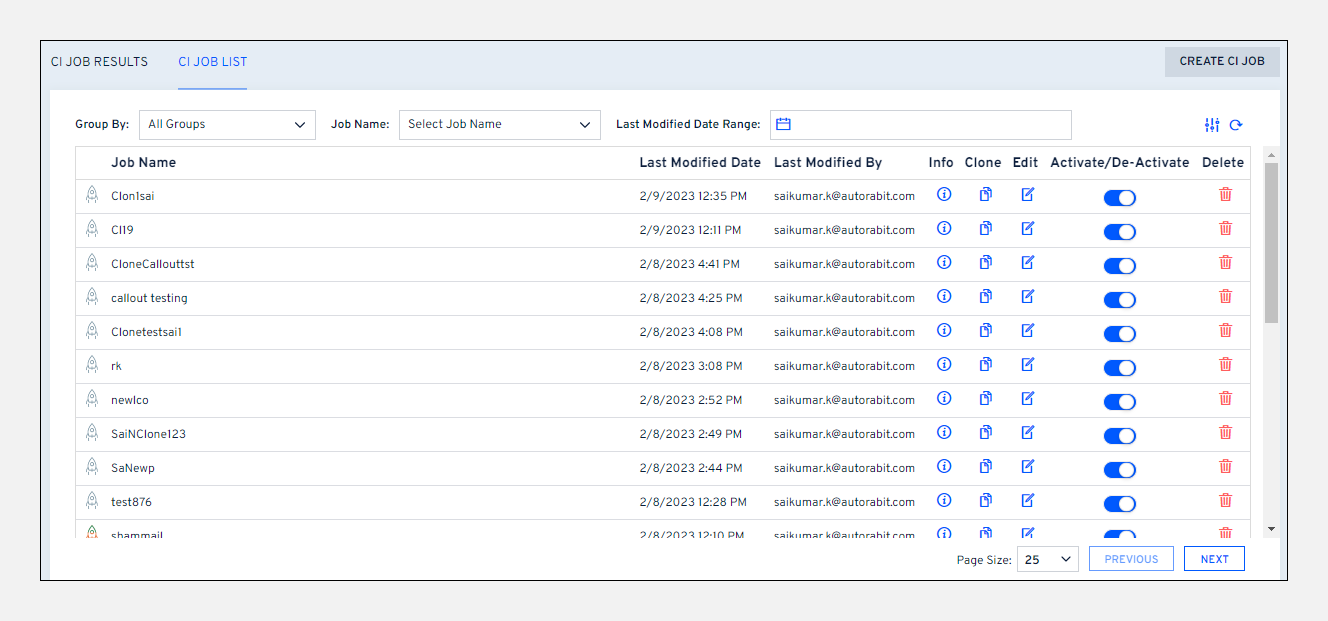The image size is (1328, 621).
Task: Edit the CloneCallouttst job
Action: pyautogui.click(x=1027, y=262)
